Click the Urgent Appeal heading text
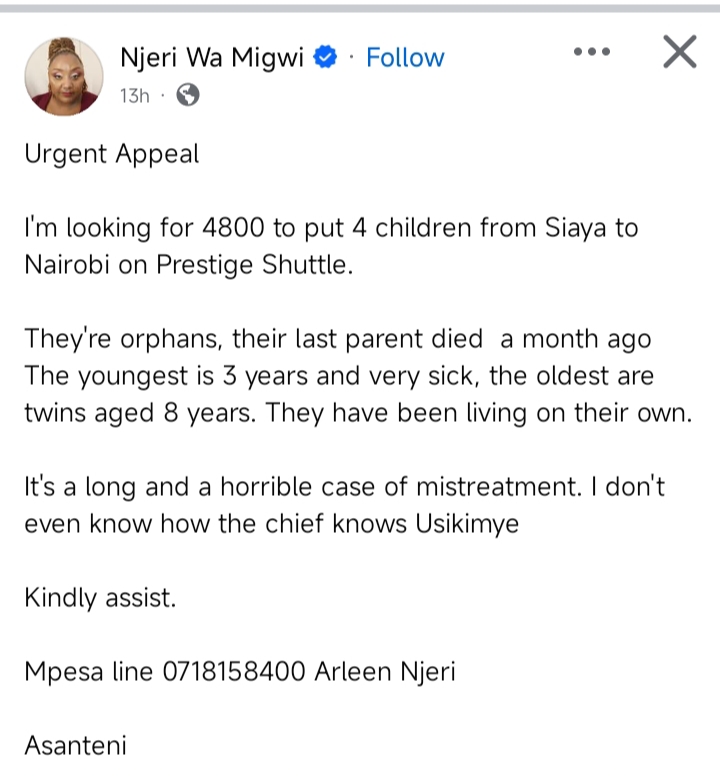 [x=111, y=154]
